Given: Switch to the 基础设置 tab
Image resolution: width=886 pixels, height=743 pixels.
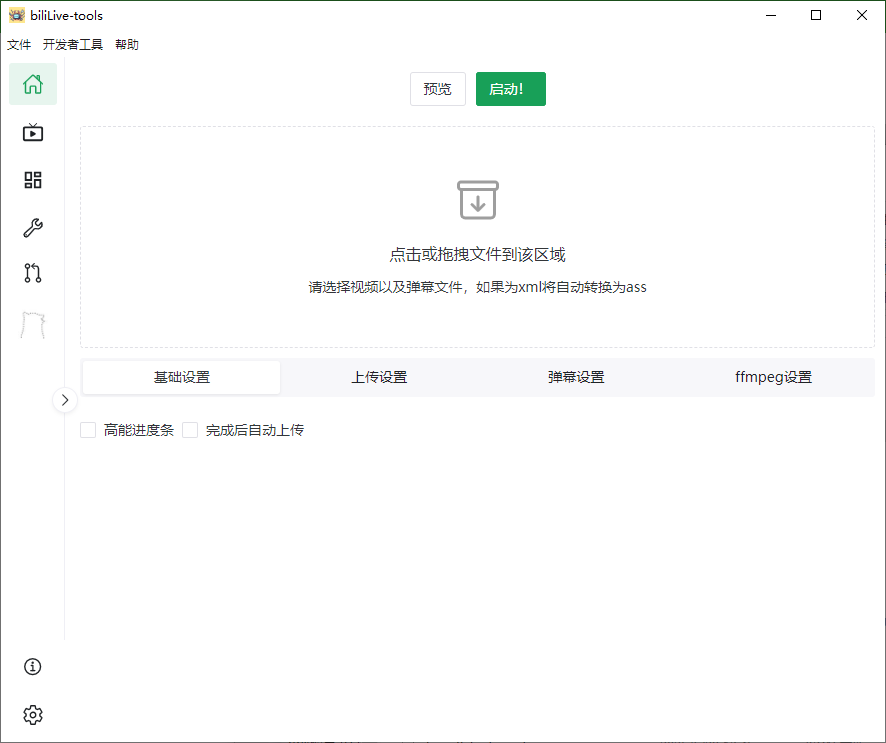Looking at the screenshot, I should 181,377.
